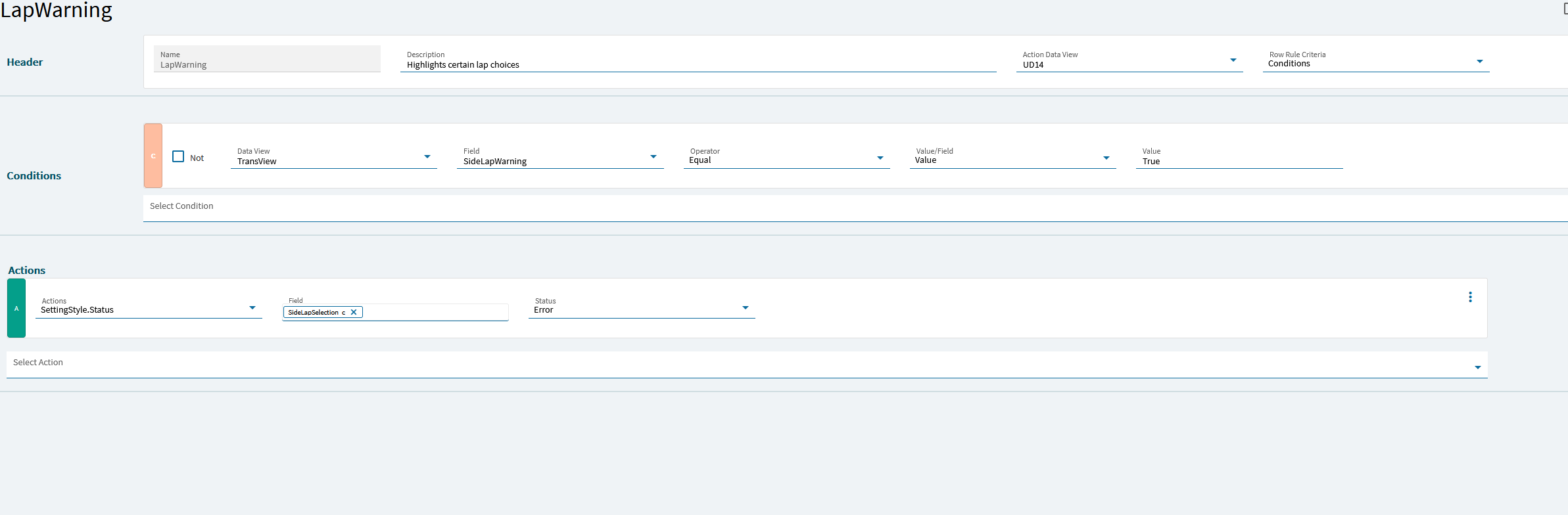Open the SettingStyle.Status Actions dropdown
1568x515 pixels.
click(252, 307)
